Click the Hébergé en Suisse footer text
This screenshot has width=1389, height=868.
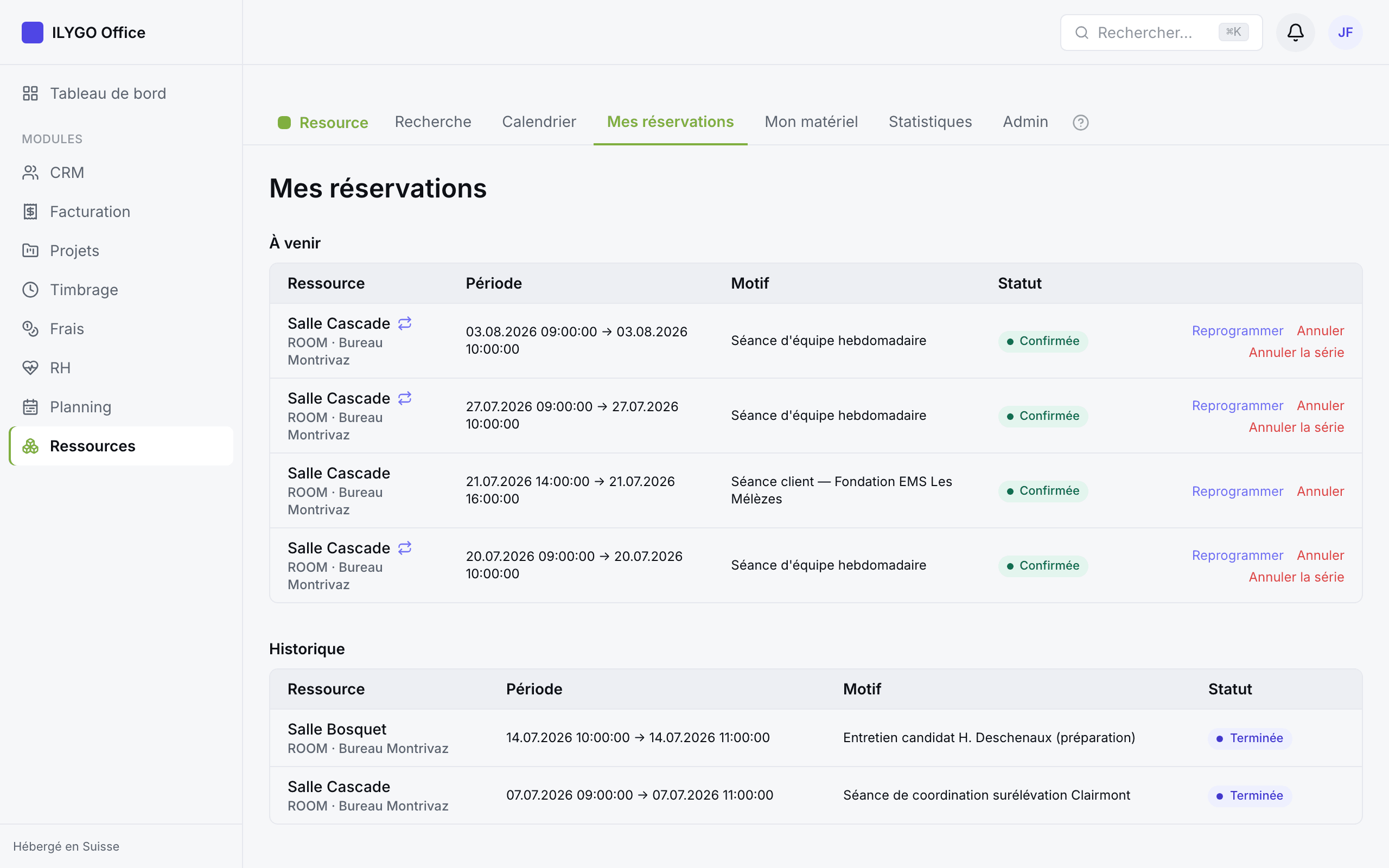pyautogui.click(x=66, y=847)
